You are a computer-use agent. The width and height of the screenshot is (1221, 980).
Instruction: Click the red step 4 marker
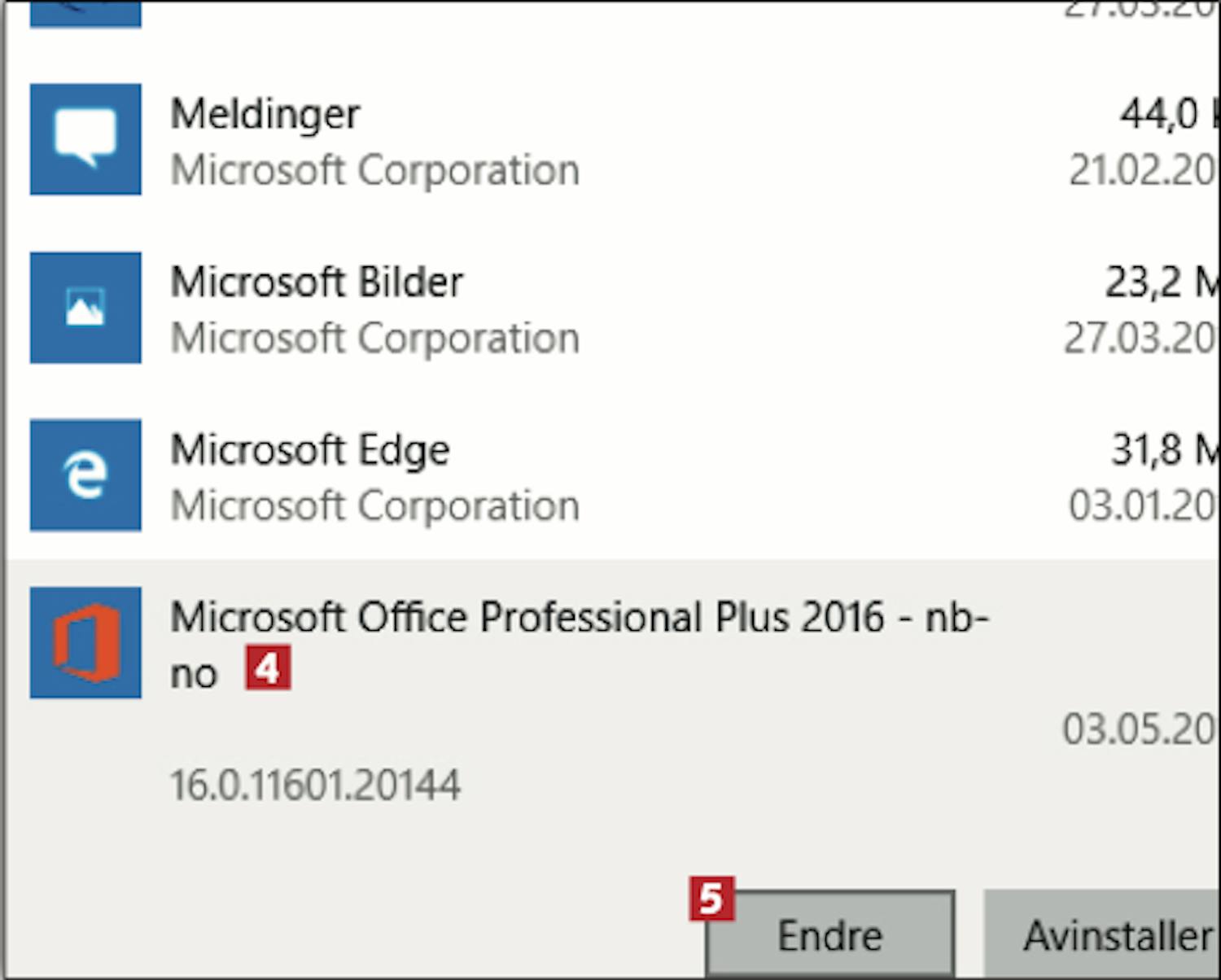[268, 669]
